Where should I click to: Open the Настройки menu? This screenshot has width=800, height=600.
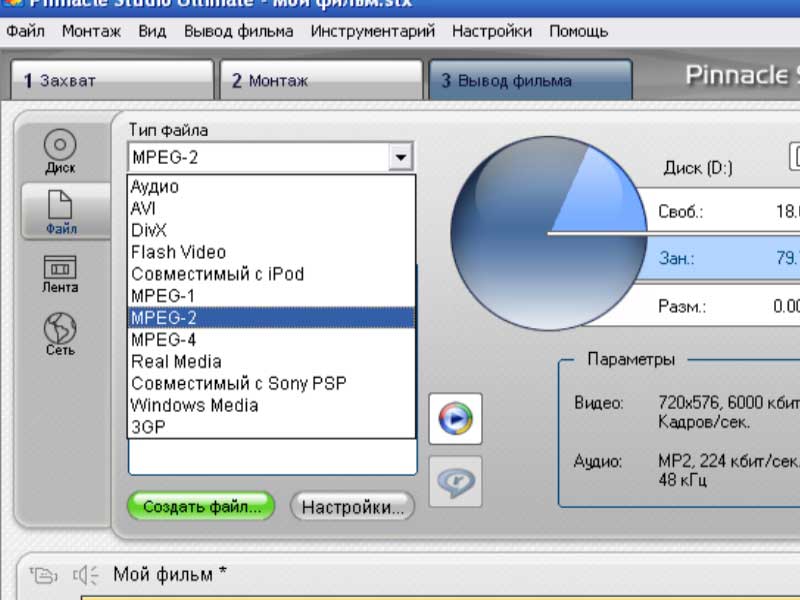(x=492, y=32)
